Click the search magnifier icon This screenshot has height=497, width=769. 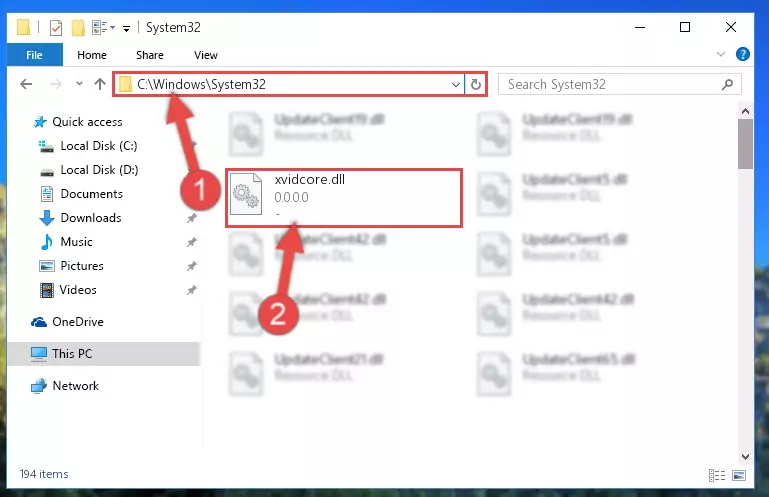pos(727,84)
